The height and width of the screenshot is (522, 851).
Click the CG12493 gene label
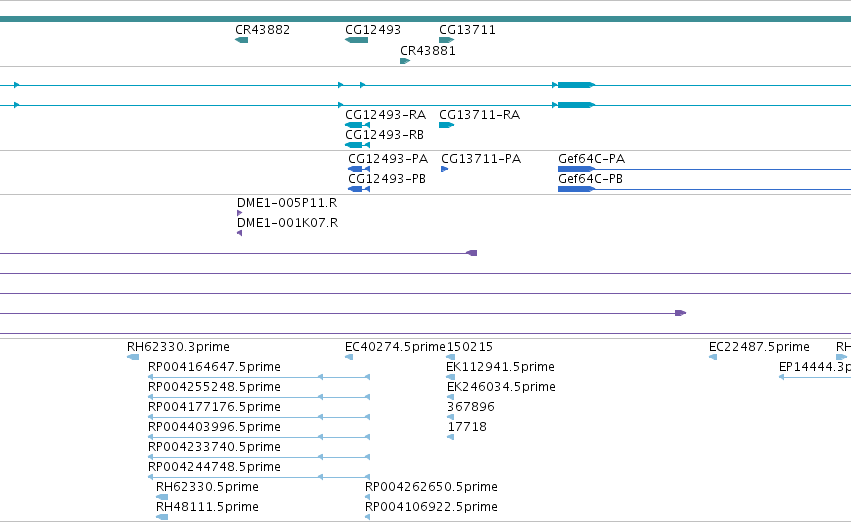pyautogui.click(x=373, y=30)
